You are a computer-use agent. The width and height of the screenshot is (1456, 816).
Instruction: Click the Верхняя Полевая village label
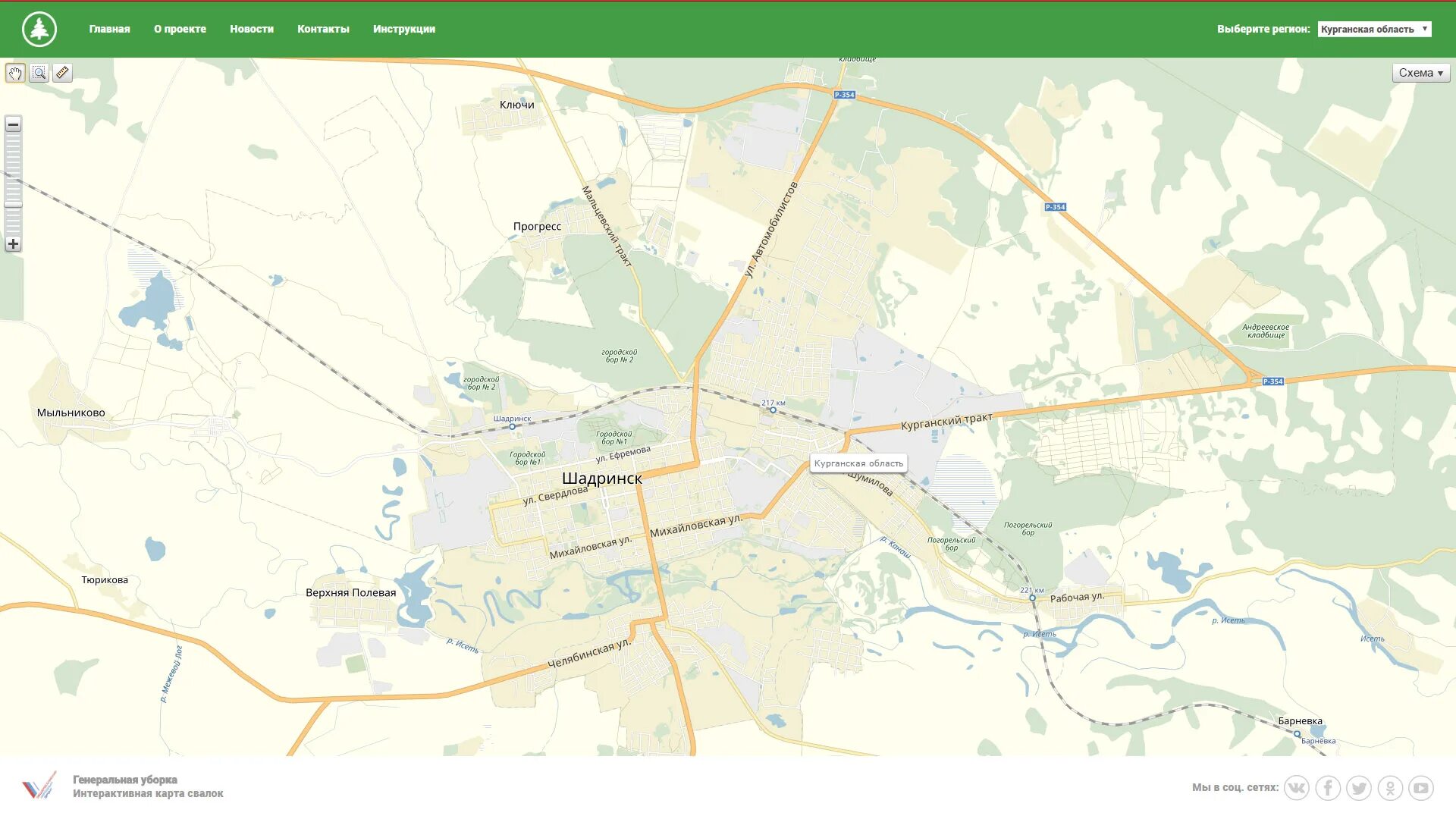pyautogui.click(x=351, y=592)
